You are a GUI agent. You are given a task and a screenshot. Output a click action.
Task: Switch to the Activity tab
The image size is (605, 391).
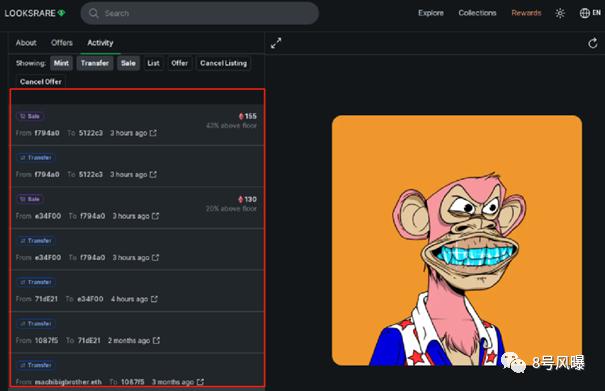[x=100, y=43]
